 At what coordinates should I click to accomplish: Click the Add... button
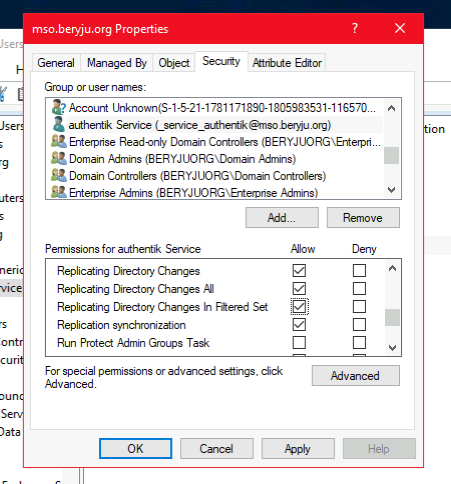(x=282, y=218)
